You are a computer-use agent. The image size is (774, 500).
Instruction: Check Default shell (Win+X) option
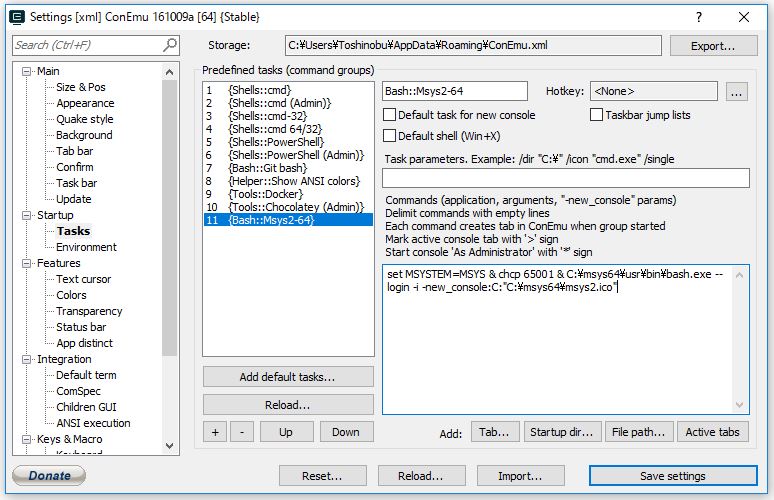point(389,136)
